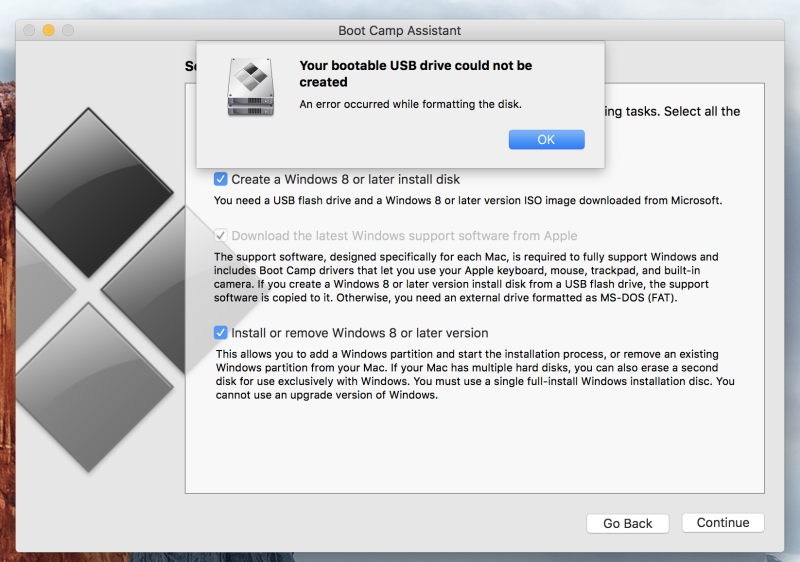Click the paragraph starting "This allows you to add a Windows partition"
The height and width of the screenshot is (562, 800).
click(475, 374)
